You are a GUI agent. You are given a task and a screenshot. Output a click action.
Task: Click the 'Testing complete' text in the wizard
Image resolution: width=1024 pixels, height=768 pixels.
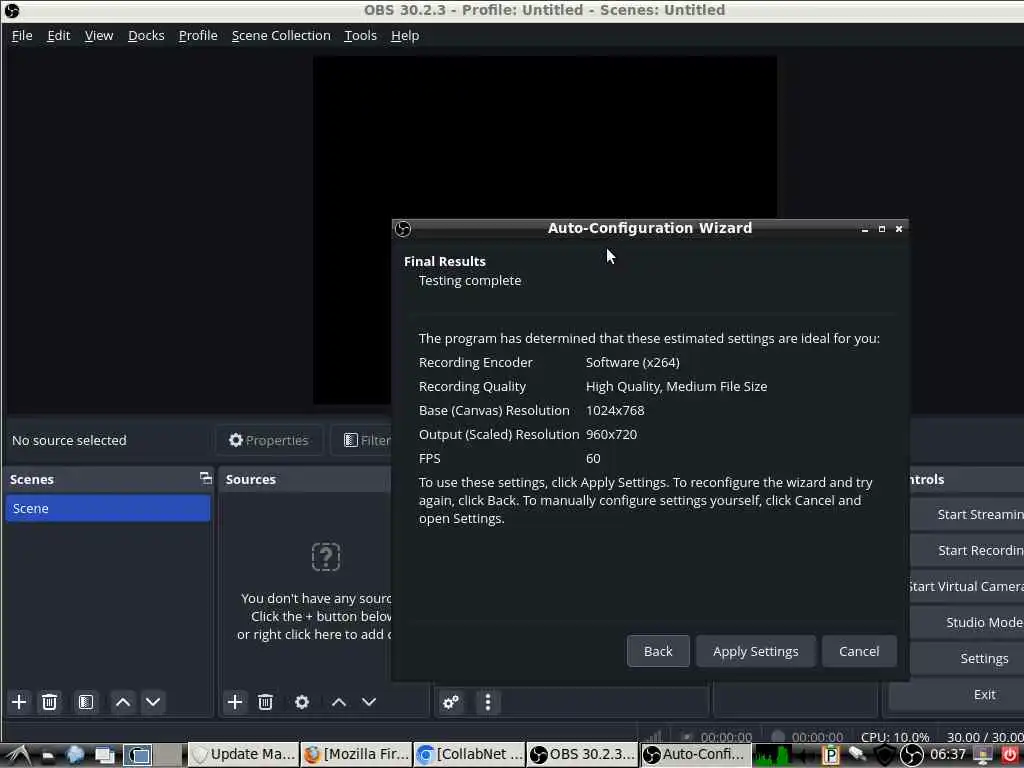pos(470,281)
